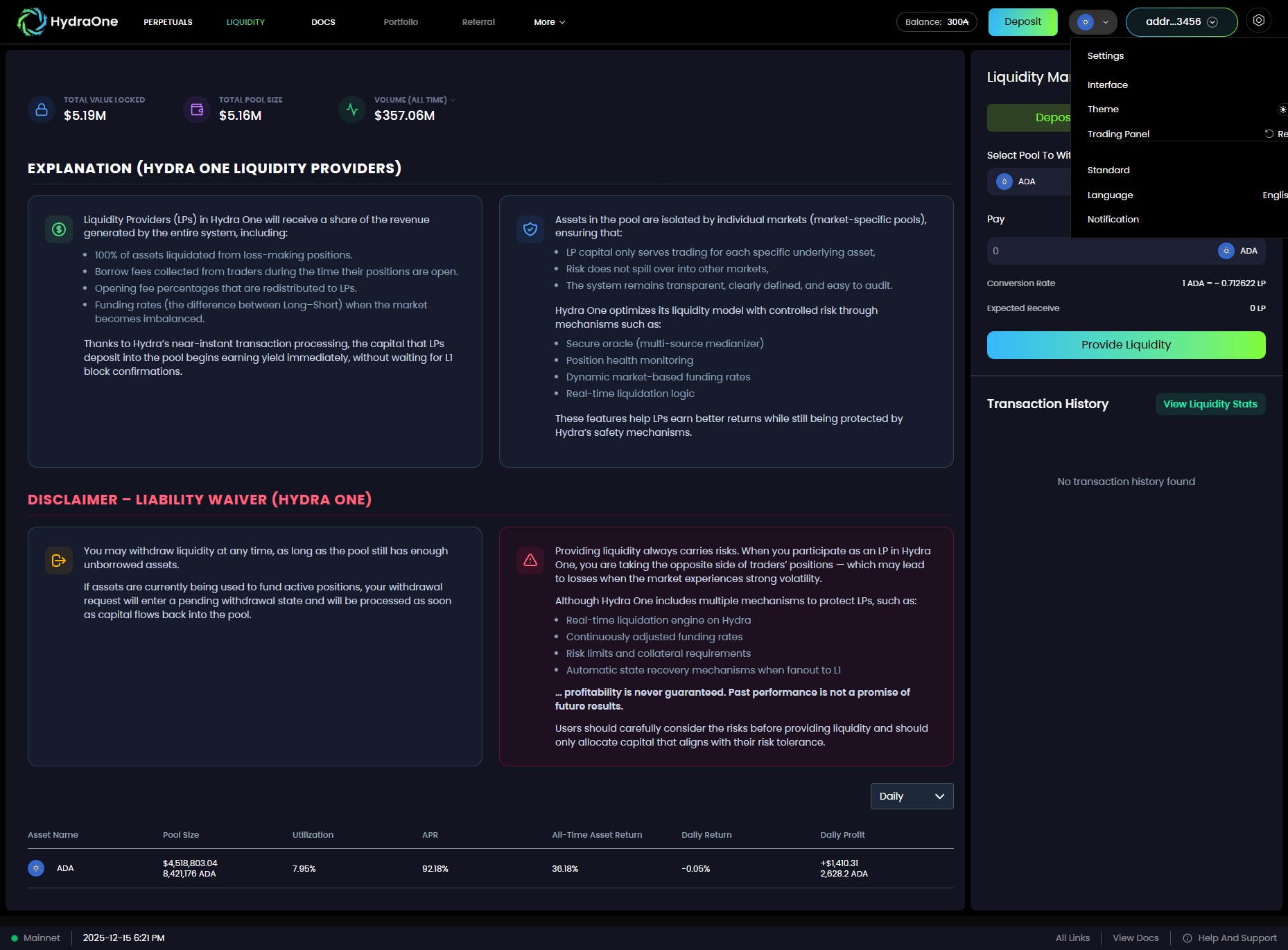Go to the Perpetuals tab
Screen dimensions: 1288x950
168,22
